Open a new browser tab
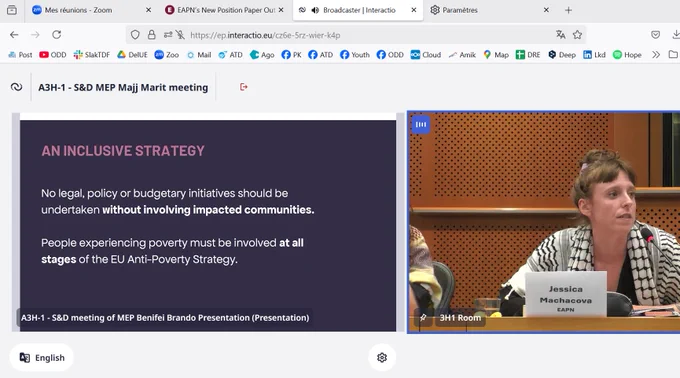This screenshot has width=680, height=378. [x=568, y=10]
